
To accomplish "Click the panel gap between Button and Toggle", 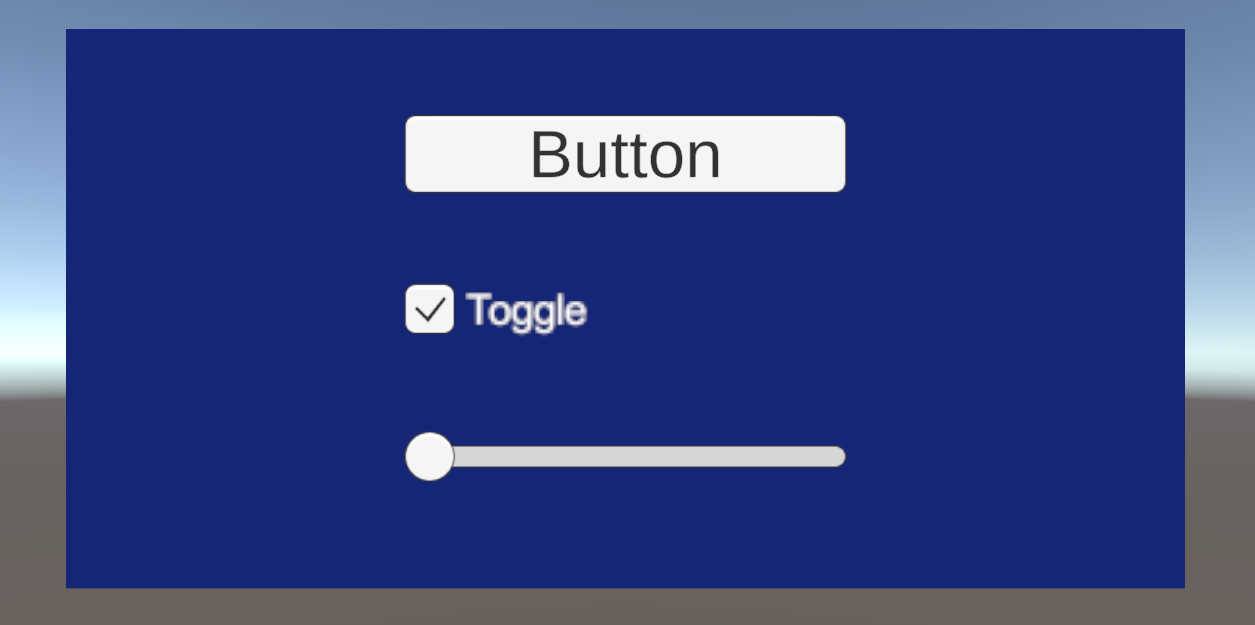I will [x=625, y=238].
